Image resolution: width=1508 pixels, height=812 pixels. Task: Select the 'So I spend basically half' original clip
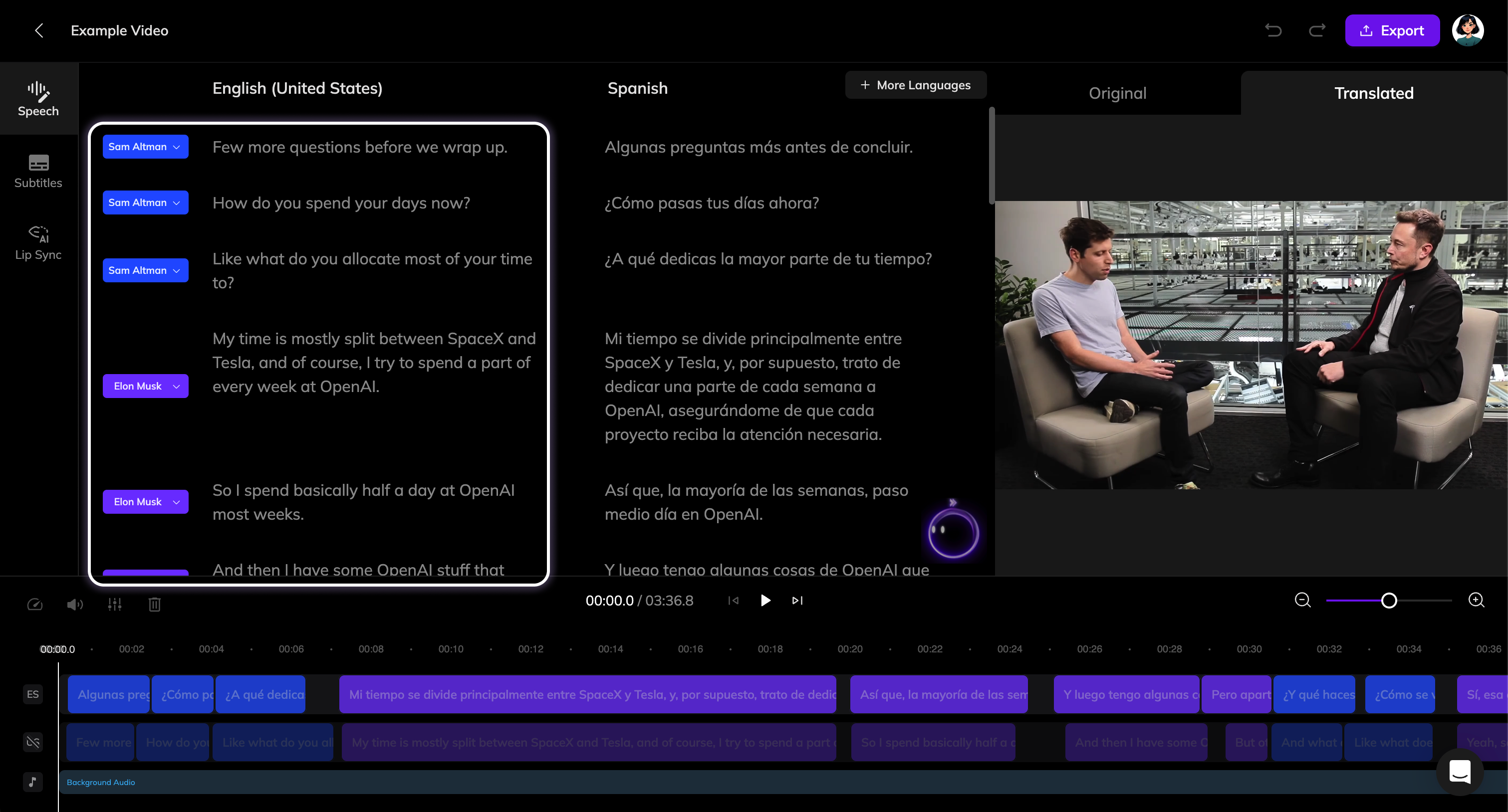pos(933,742)
